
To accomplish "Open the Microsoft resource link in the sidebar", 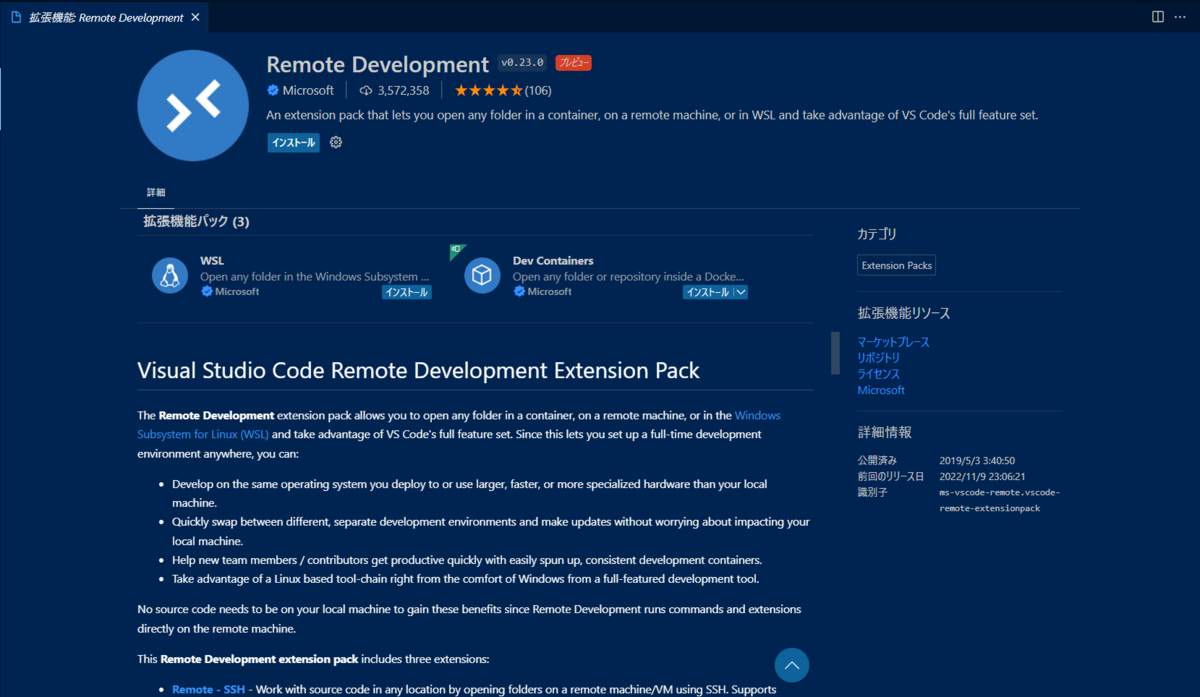I will 881,390.
